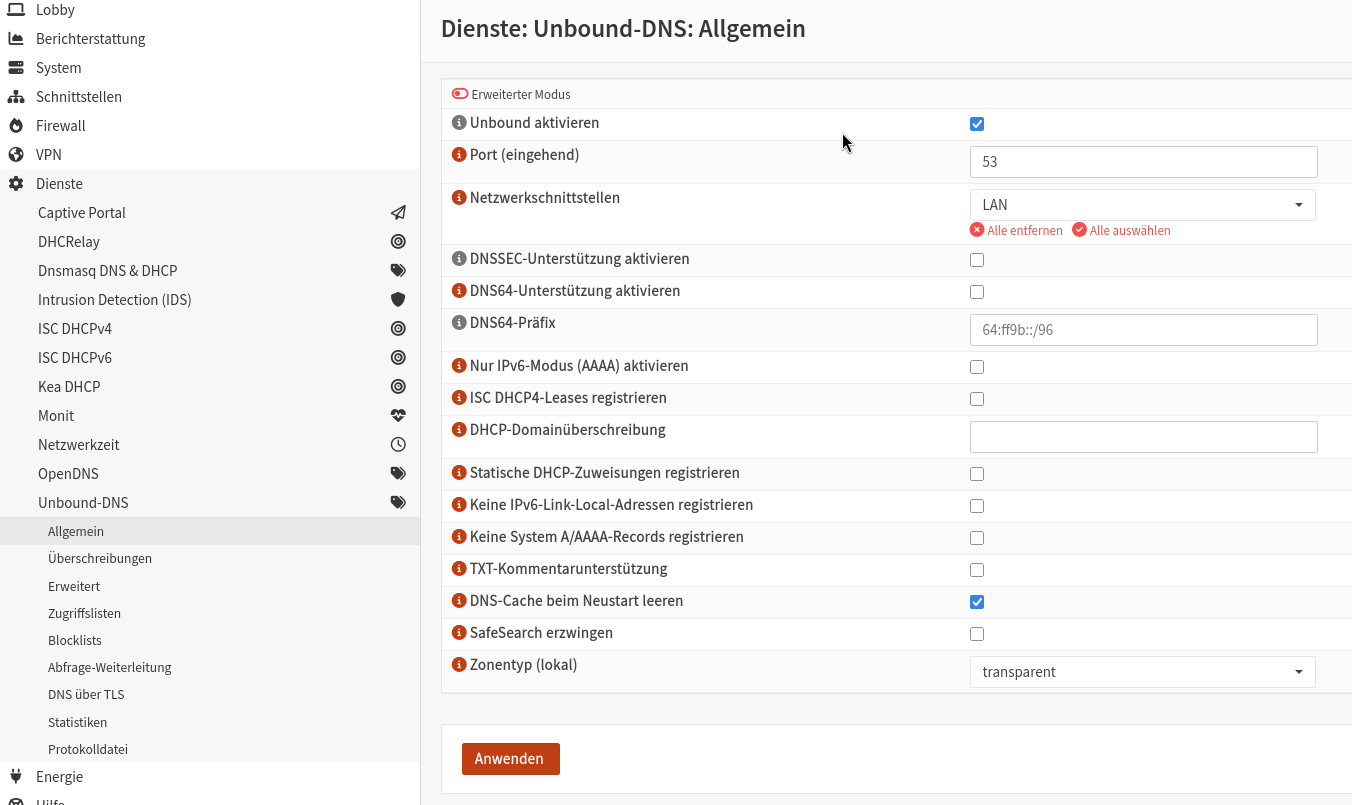The height and width of the screenshot is (805, 1352).
Task: Click the tag icon next to Unbound-DNS
Action: pyautogui.click(x=397, y=502)
